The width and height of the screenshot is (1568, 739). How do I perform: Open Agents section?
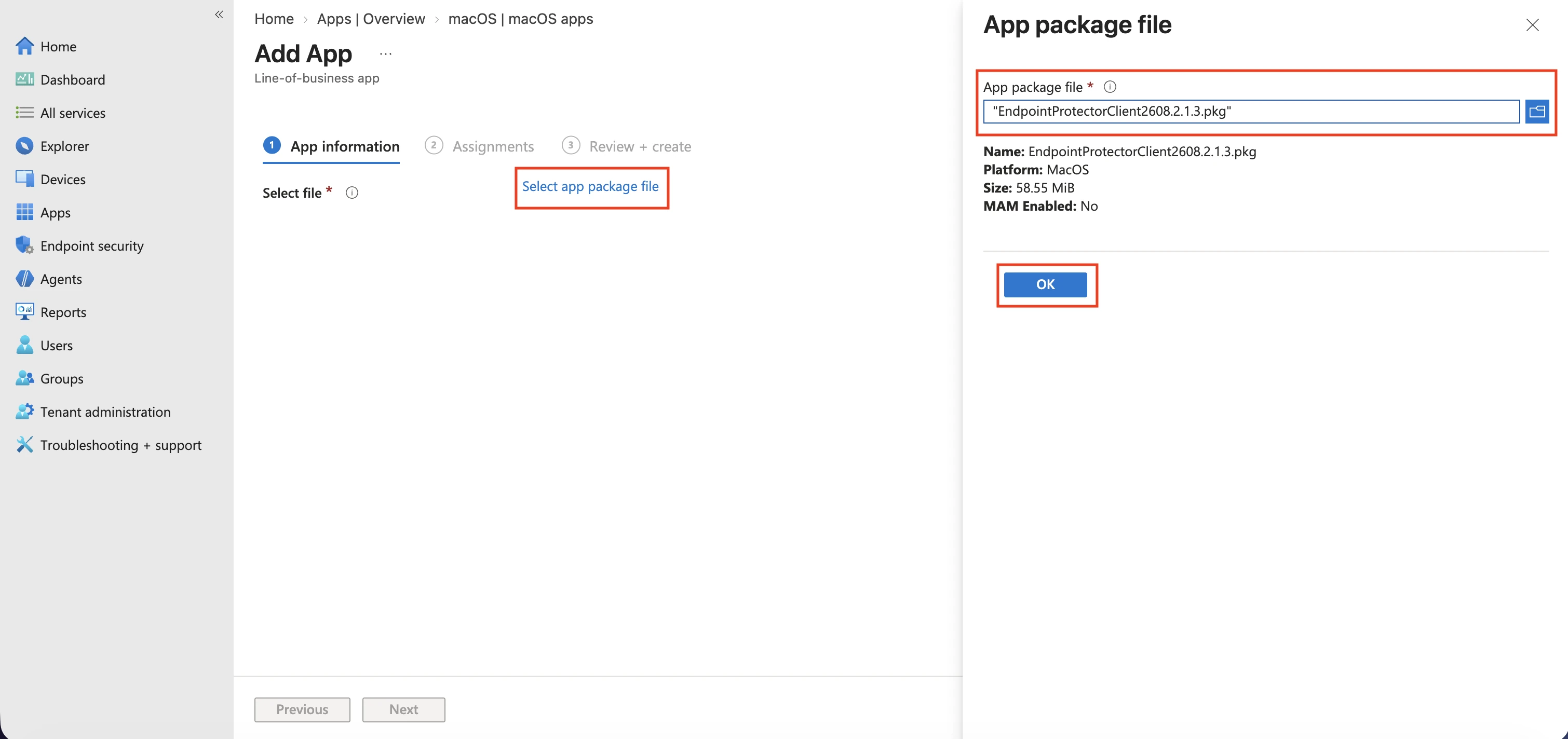49,279
